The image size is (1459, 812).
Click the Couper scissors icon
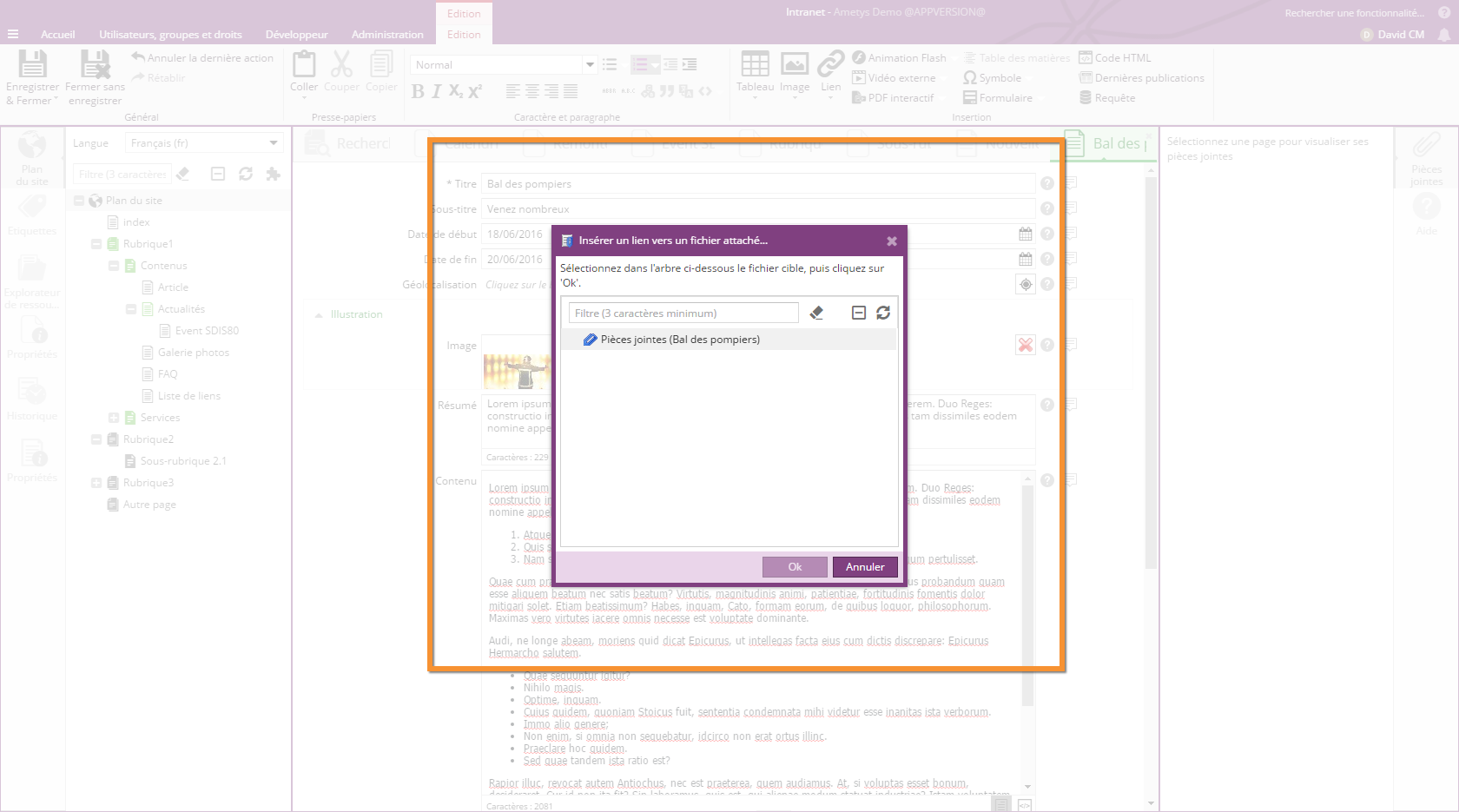click(x=341, y=64)
